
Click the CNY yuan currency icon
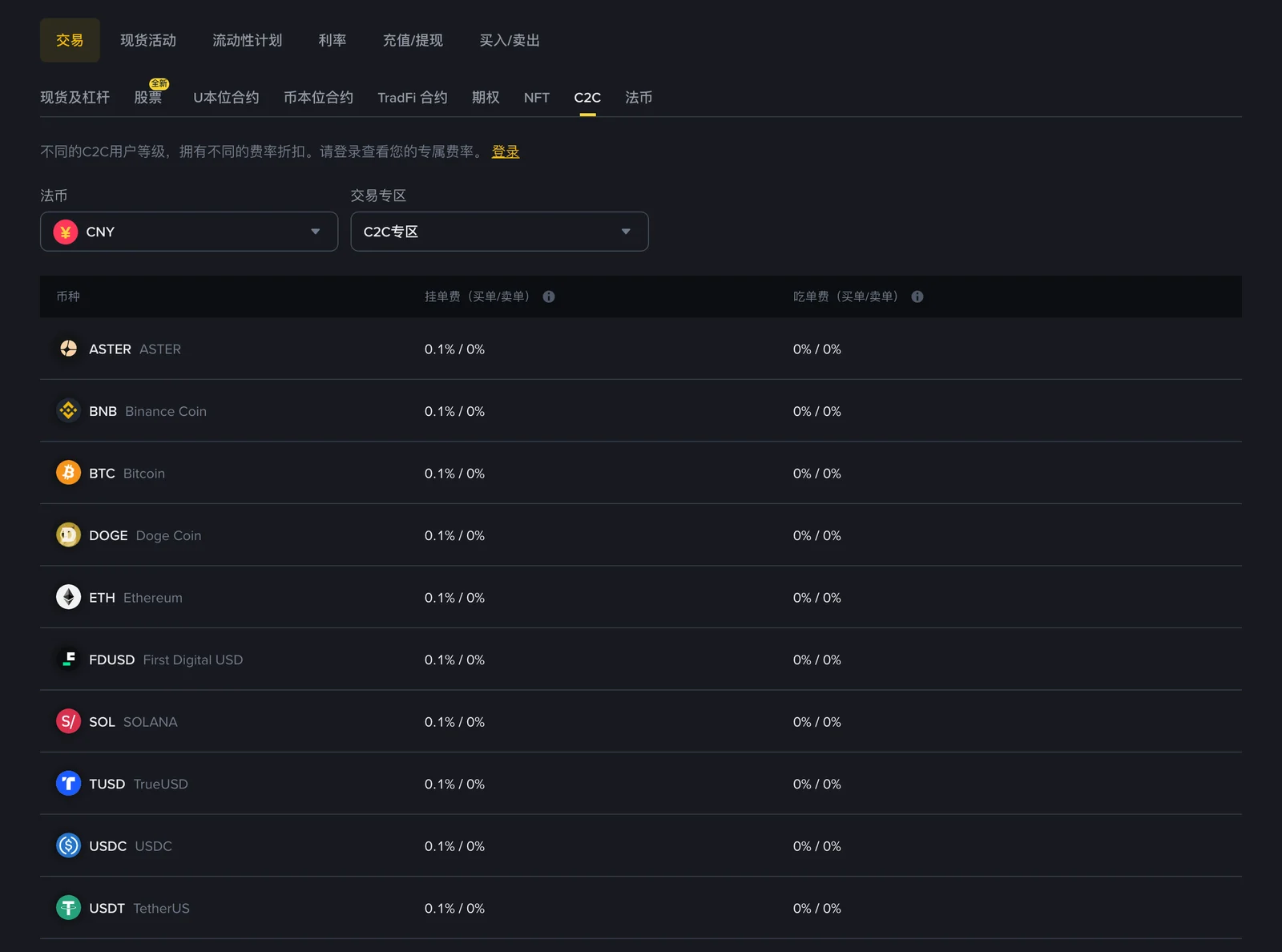click(x=66, y=232)
